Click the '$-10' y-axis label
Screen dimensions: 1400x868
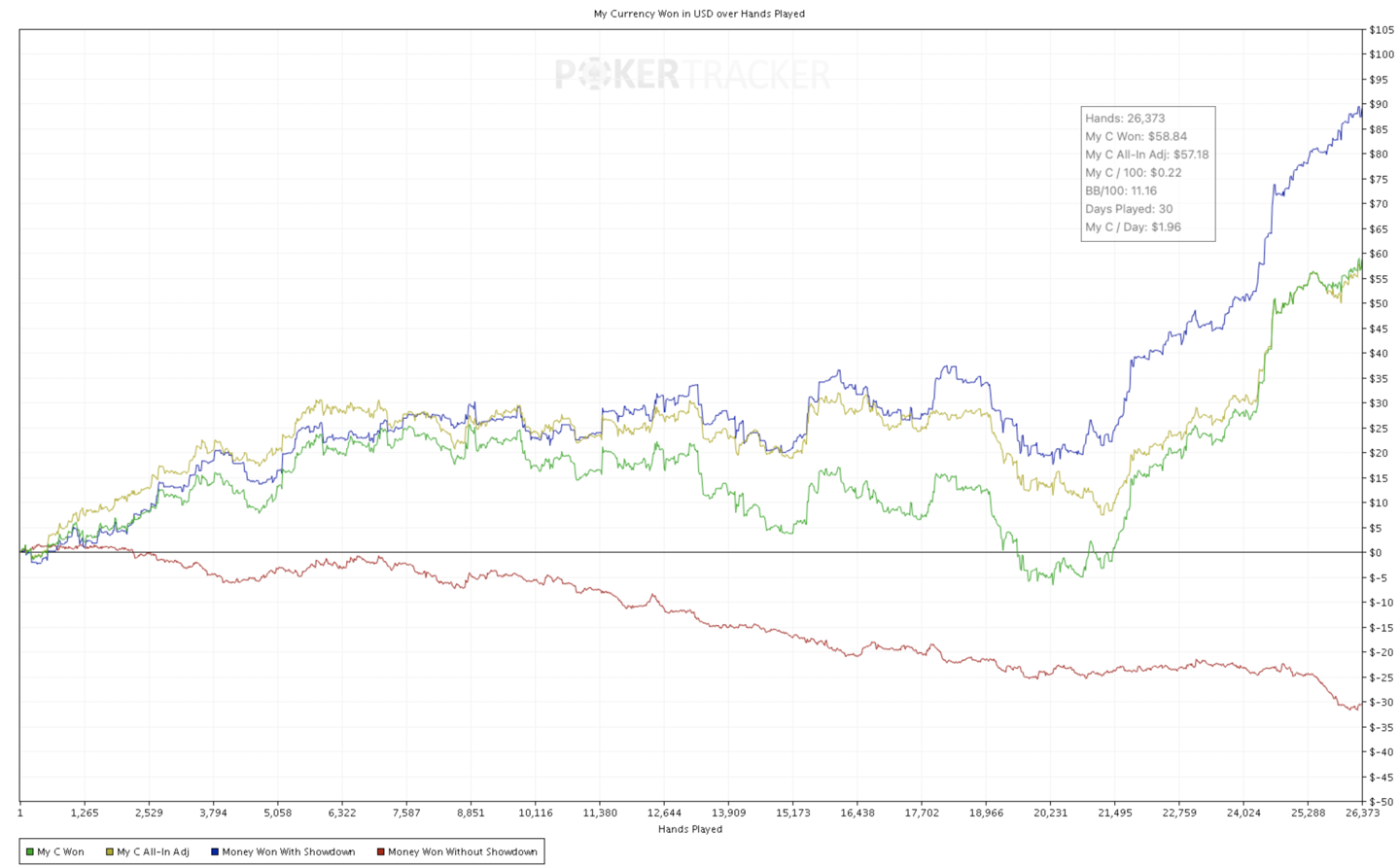tap(1381, 603)
